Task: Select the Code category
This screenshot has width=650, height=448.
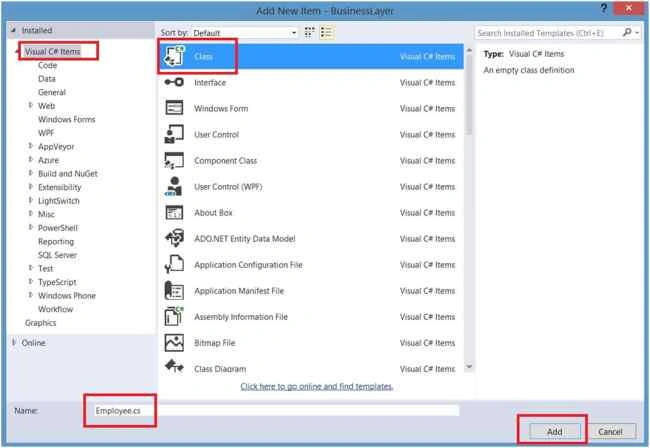Action: (x=47, y=65)
